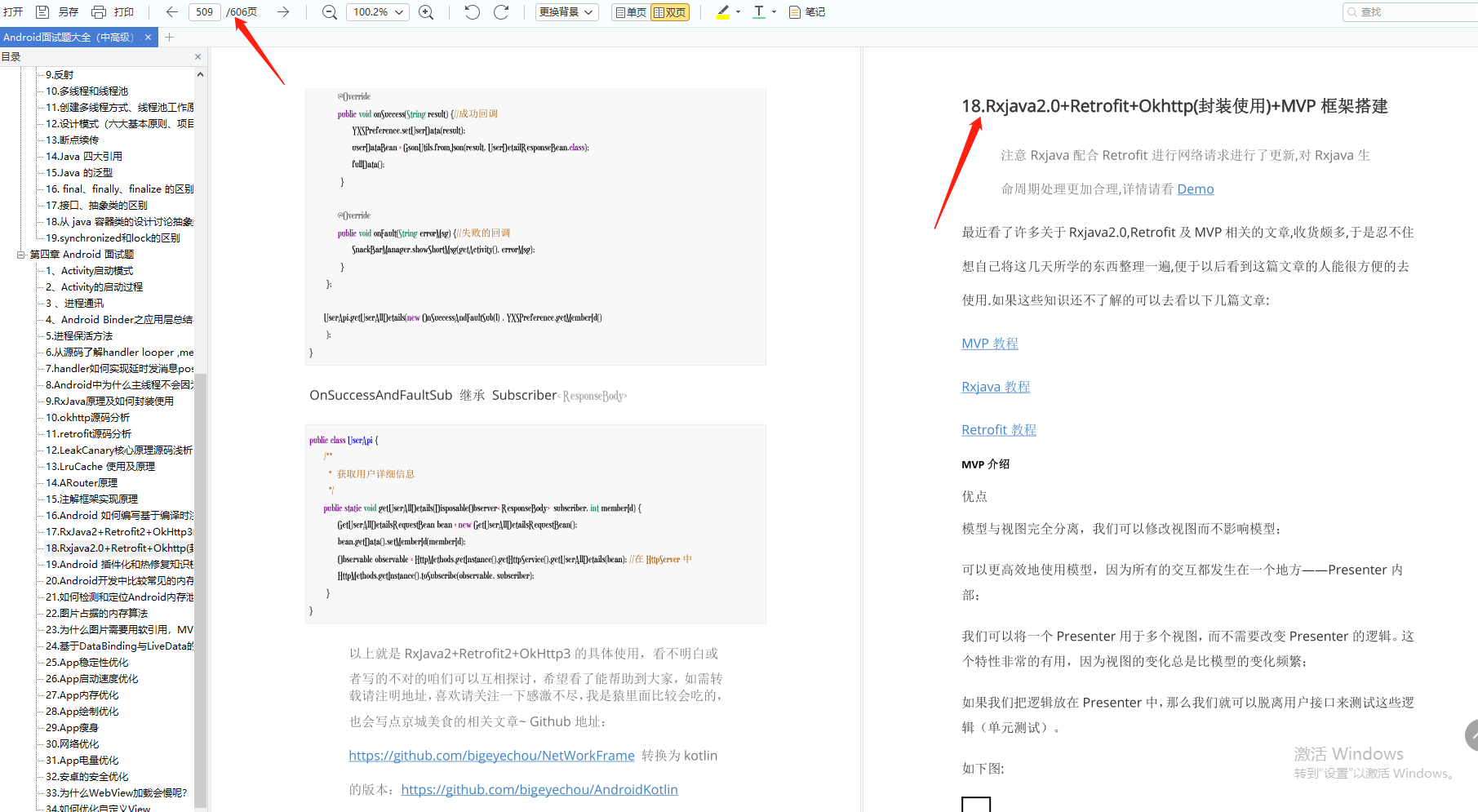This screenshot has height=812, width=1478.
Task: Open outline item 14.Java 四大引用
Action: click(x=84, y=157)
